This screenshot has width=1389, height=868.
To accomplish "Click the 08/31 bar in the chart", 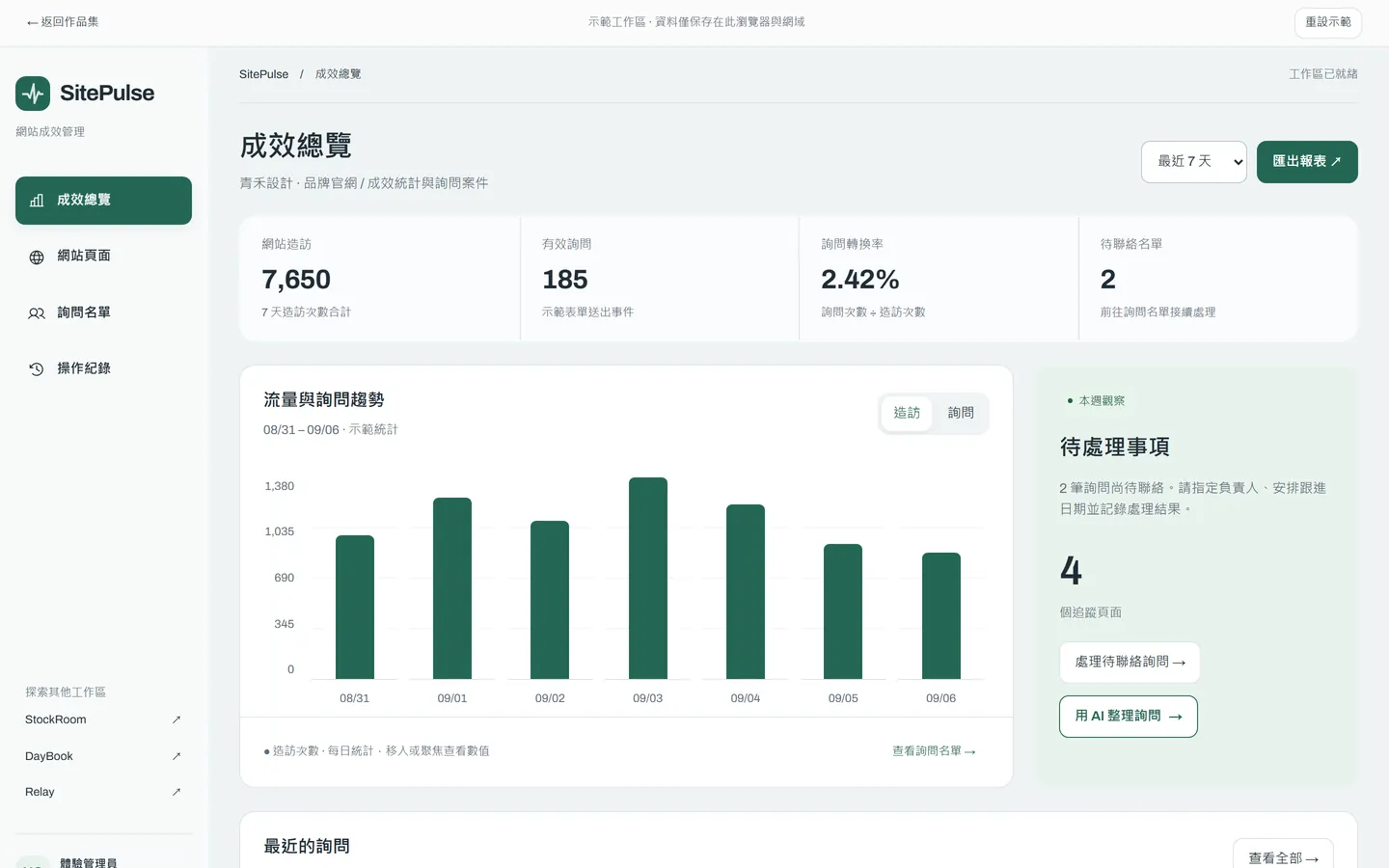I will [x=355, y=608].
